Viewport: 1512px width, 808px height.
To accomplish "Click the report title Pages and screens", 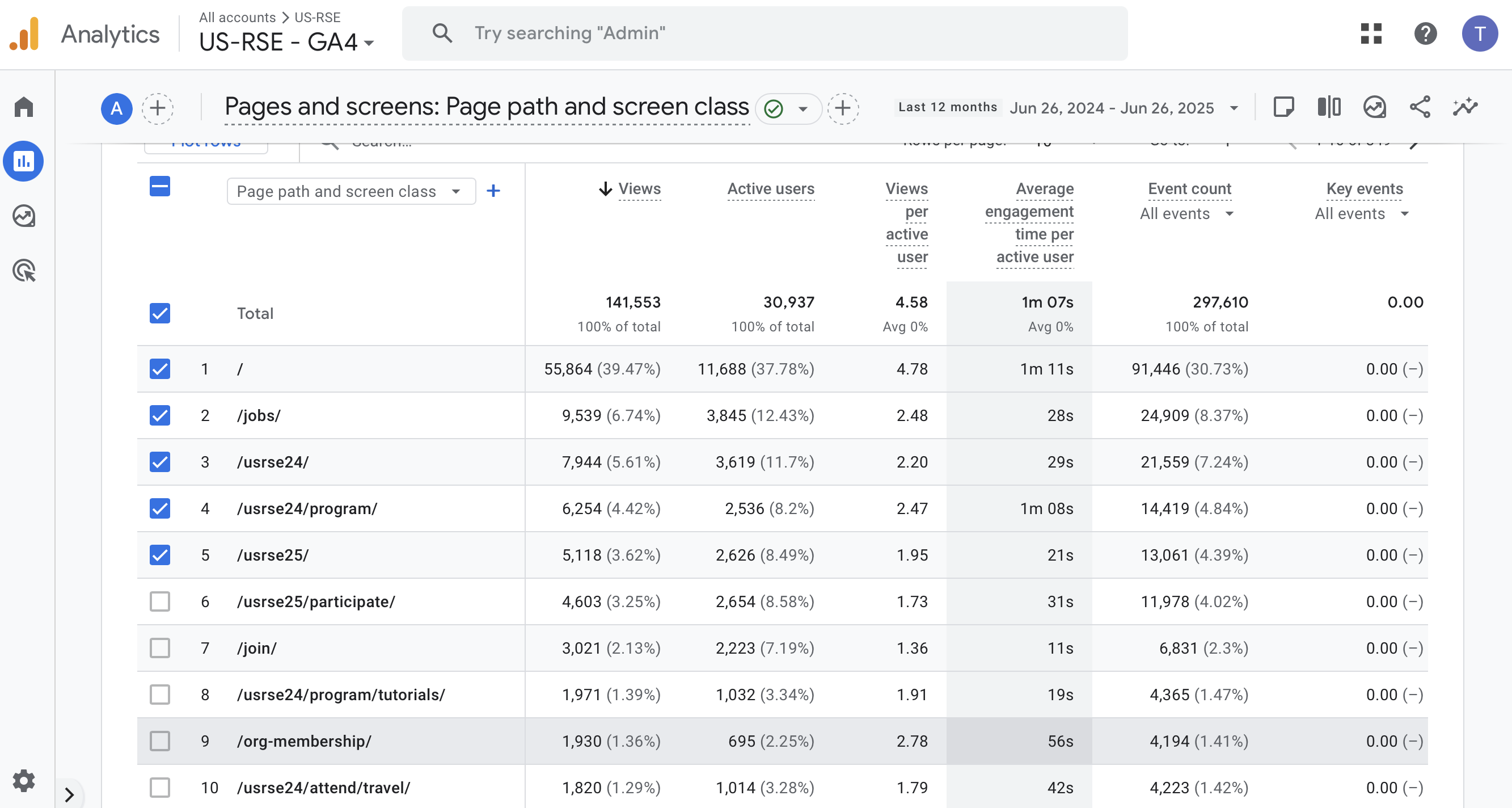I will pos(487,107).
